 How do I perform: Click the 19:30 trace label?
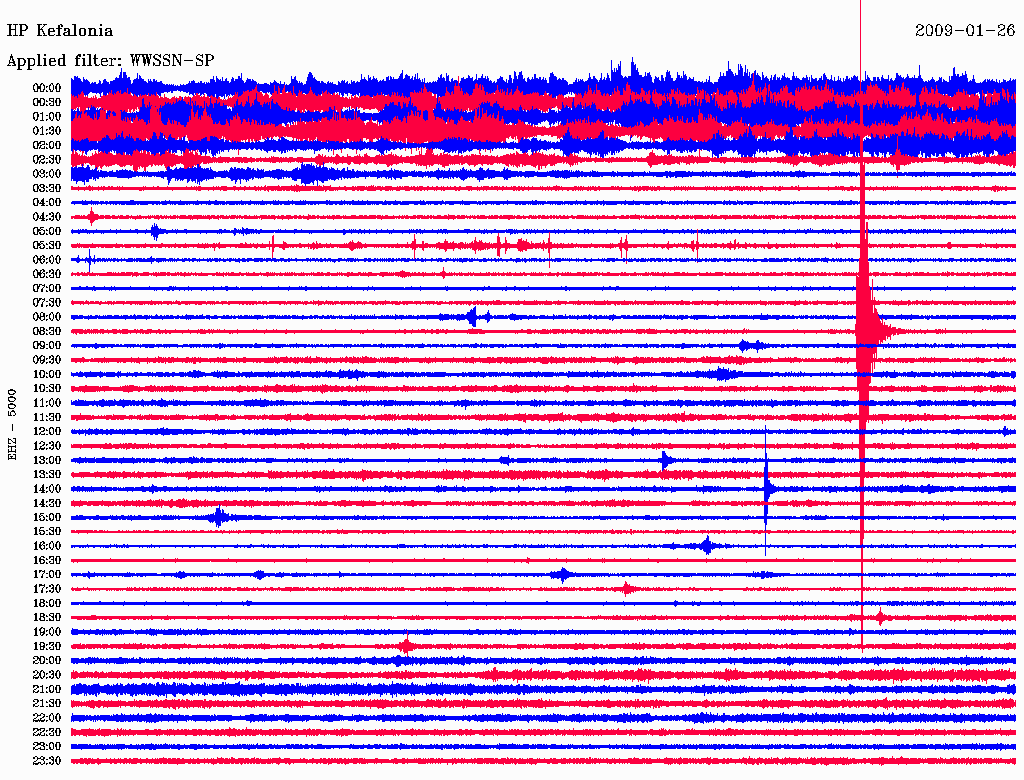(x=47, y=647)
